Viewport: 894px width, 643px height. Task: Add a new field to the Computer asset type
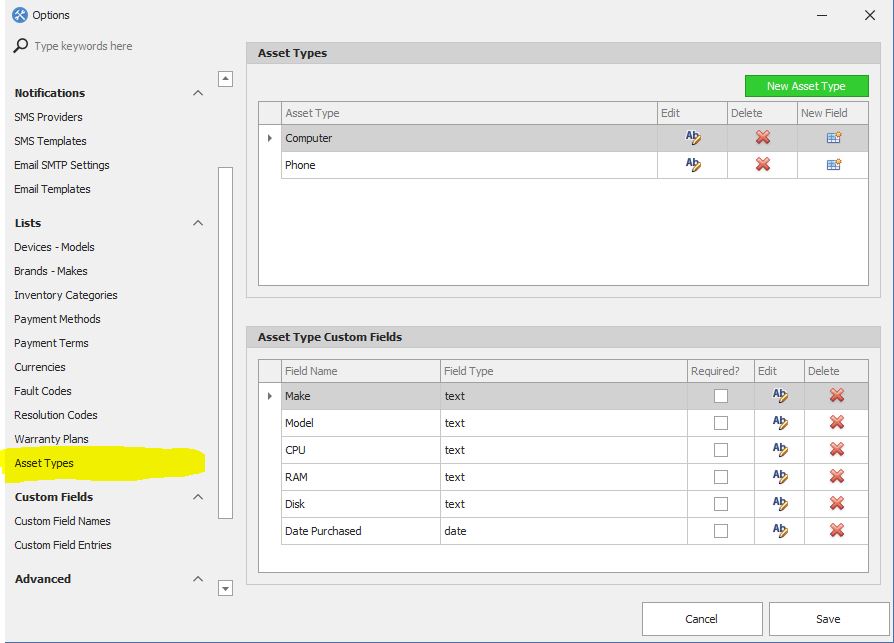tap(832, 138)
